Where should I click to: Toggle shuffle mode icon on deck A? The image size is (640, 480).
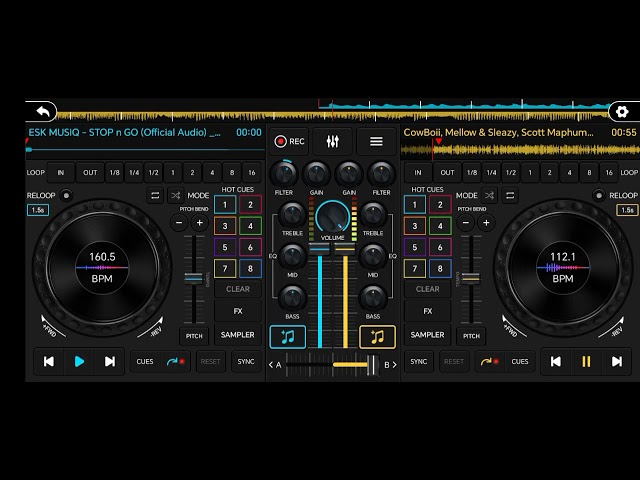(x=176, y=196)
